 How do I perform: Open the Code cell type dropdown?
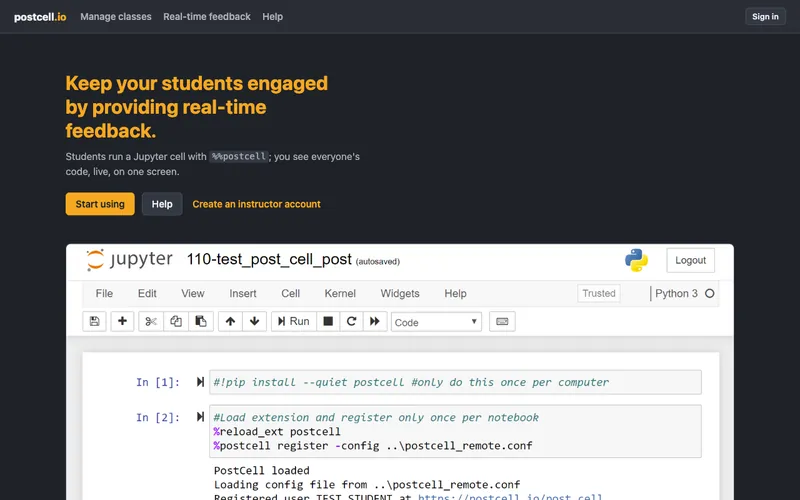click(436, 322)
